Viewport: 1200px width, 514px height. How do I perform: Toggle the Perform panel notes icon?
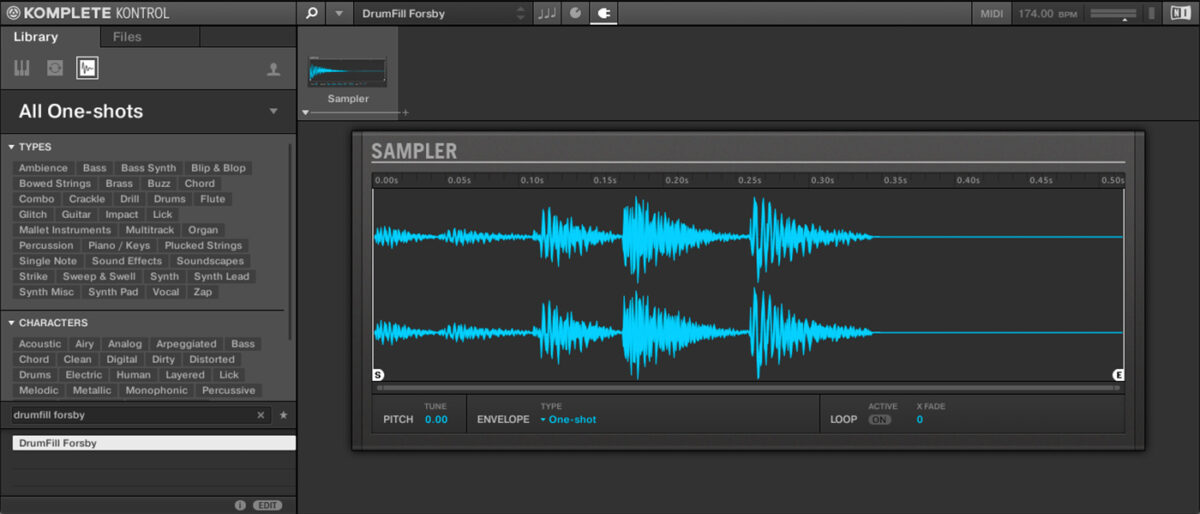click(x=547, y=13)
